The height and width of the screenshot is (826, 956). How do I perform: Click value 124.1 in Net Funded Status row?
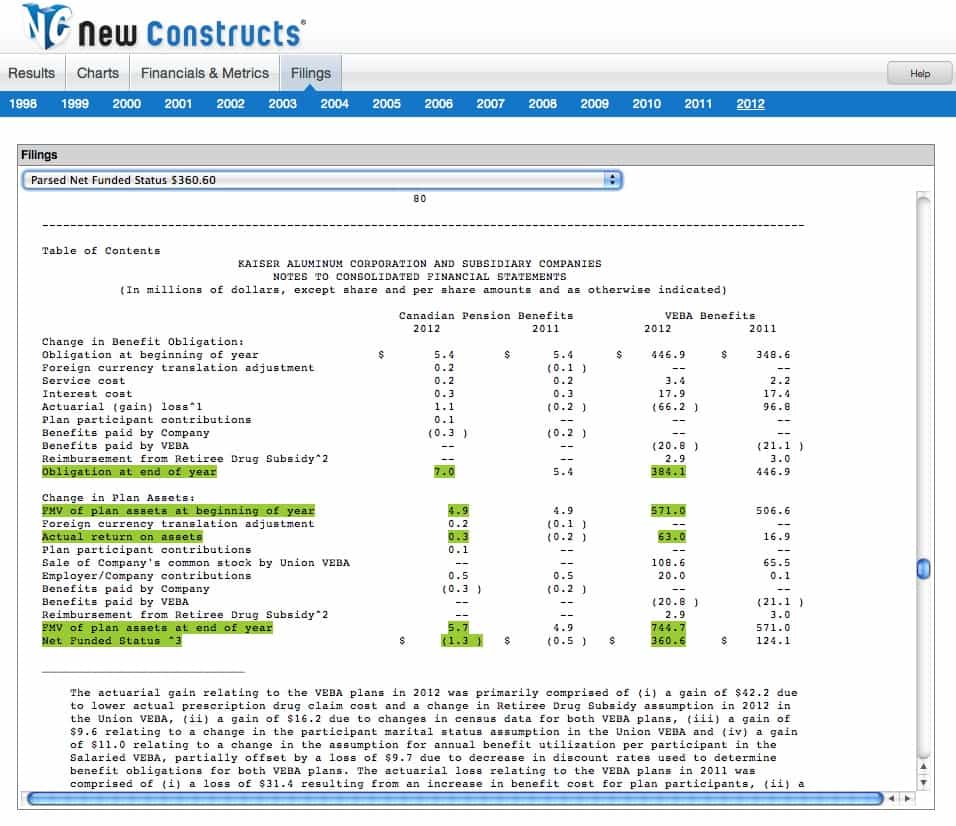pyautogui.click(x=773, y=641)
